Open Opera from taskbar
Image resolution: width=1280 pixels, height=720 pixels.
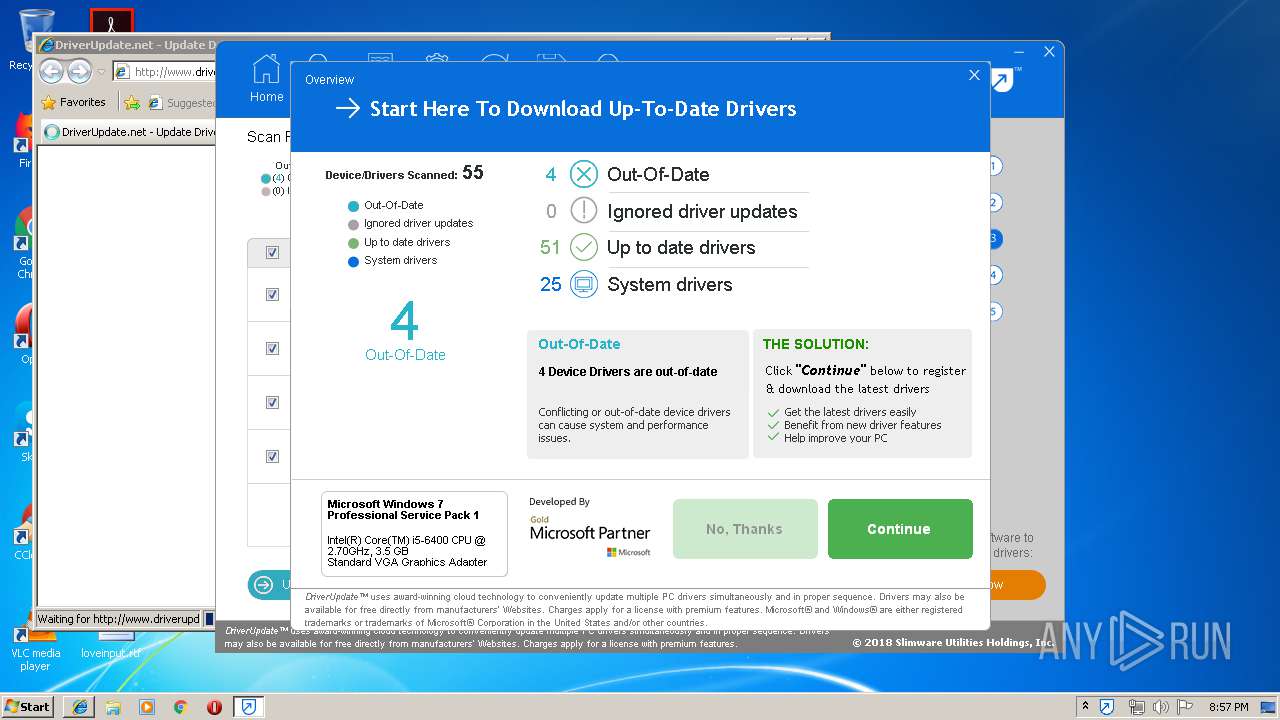coord(214,707)
